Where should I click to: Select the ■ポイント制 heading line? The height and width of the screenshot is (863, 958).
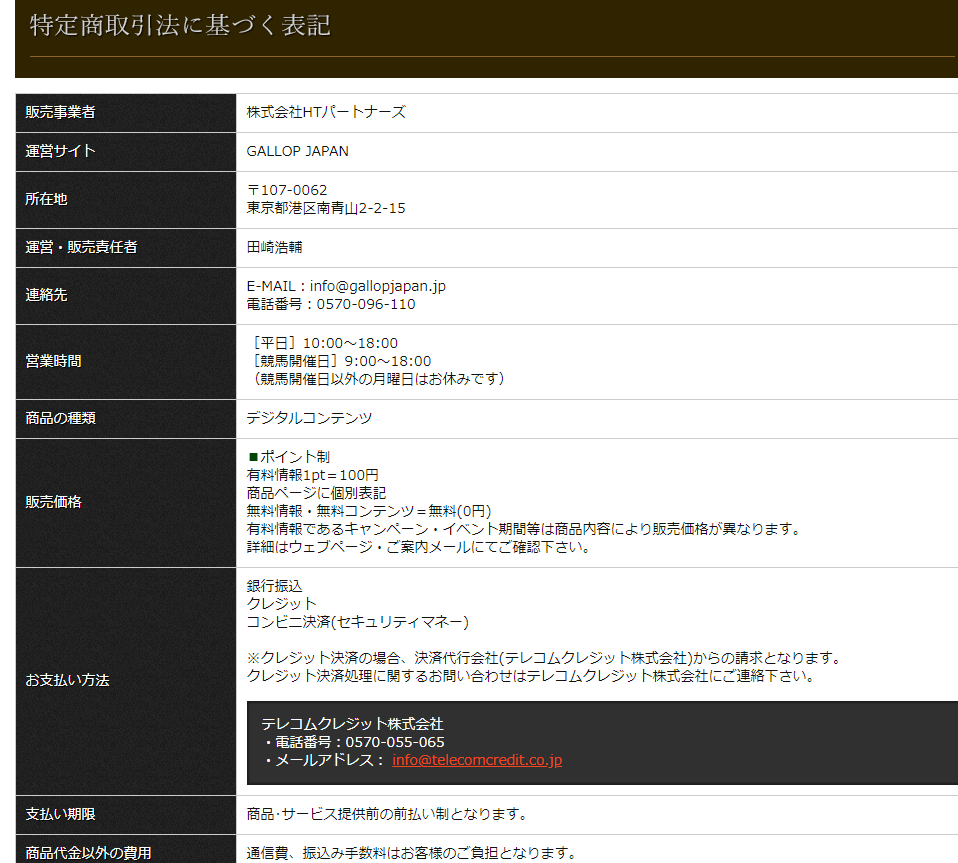288,457
